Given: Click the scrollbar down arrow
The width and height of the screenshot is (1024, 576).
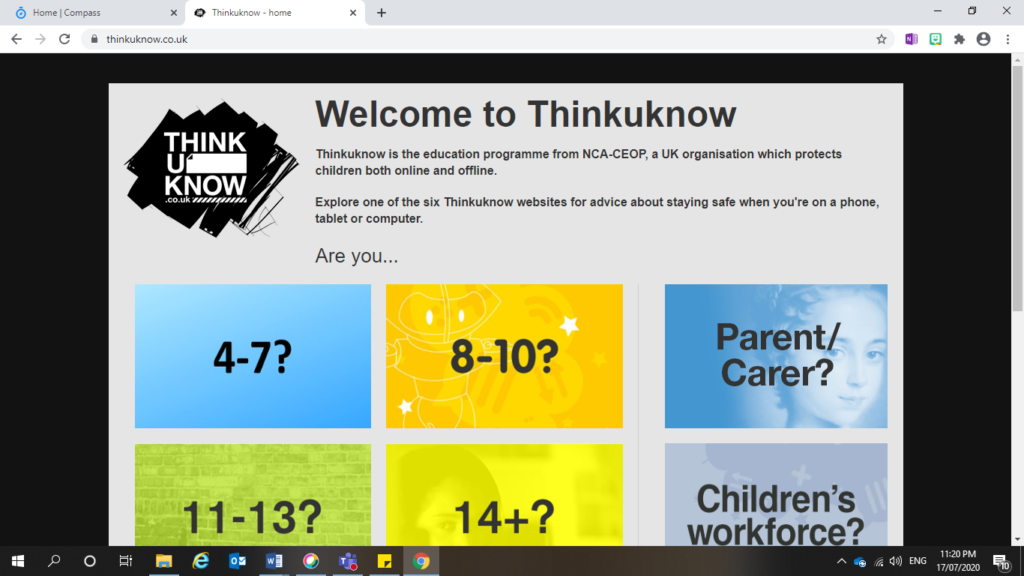Looking at the screenshot, I should tap(1017, 540).
